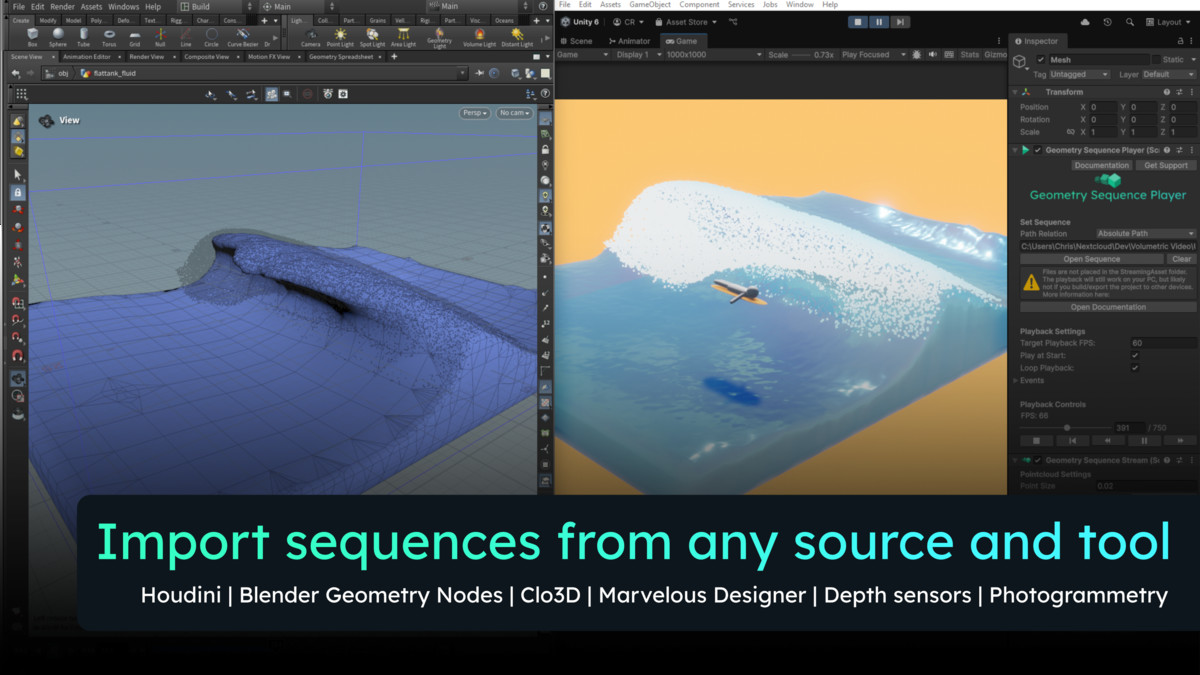Click the Get Support button
The height and width of the screenshot is (675, 1200).
click(1166, 165)
